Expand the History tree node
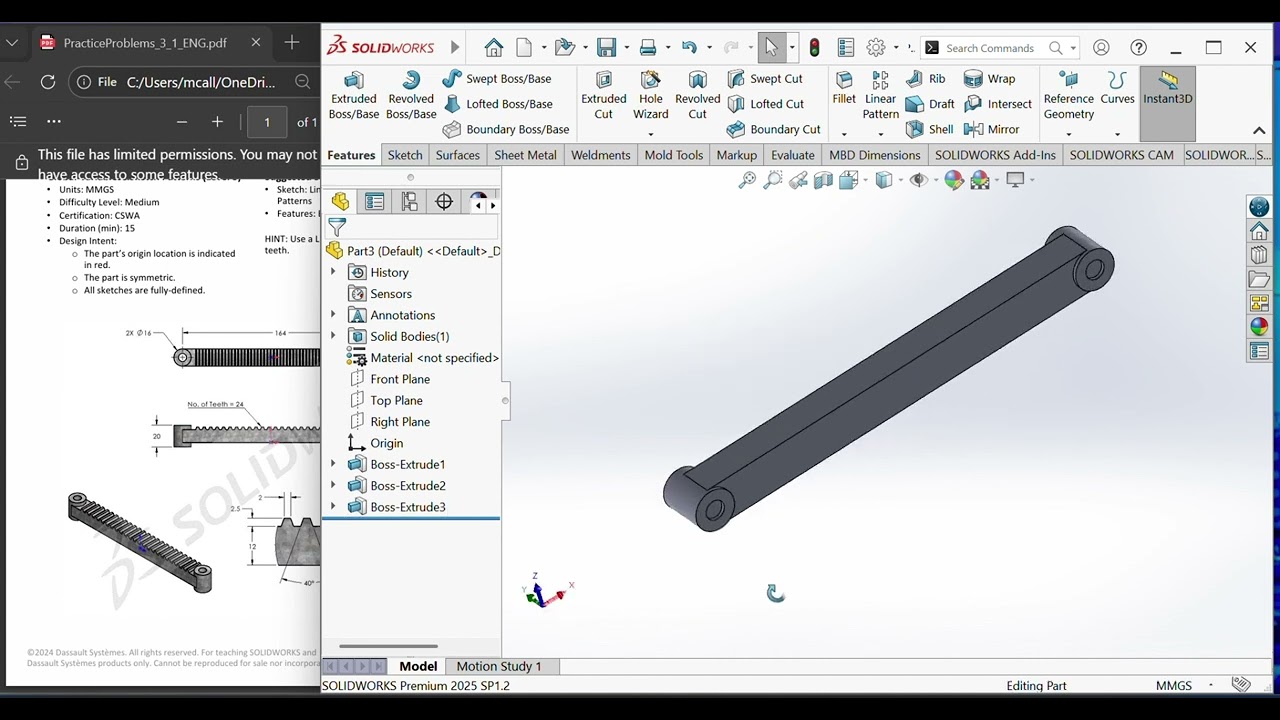 pos(333,272)
